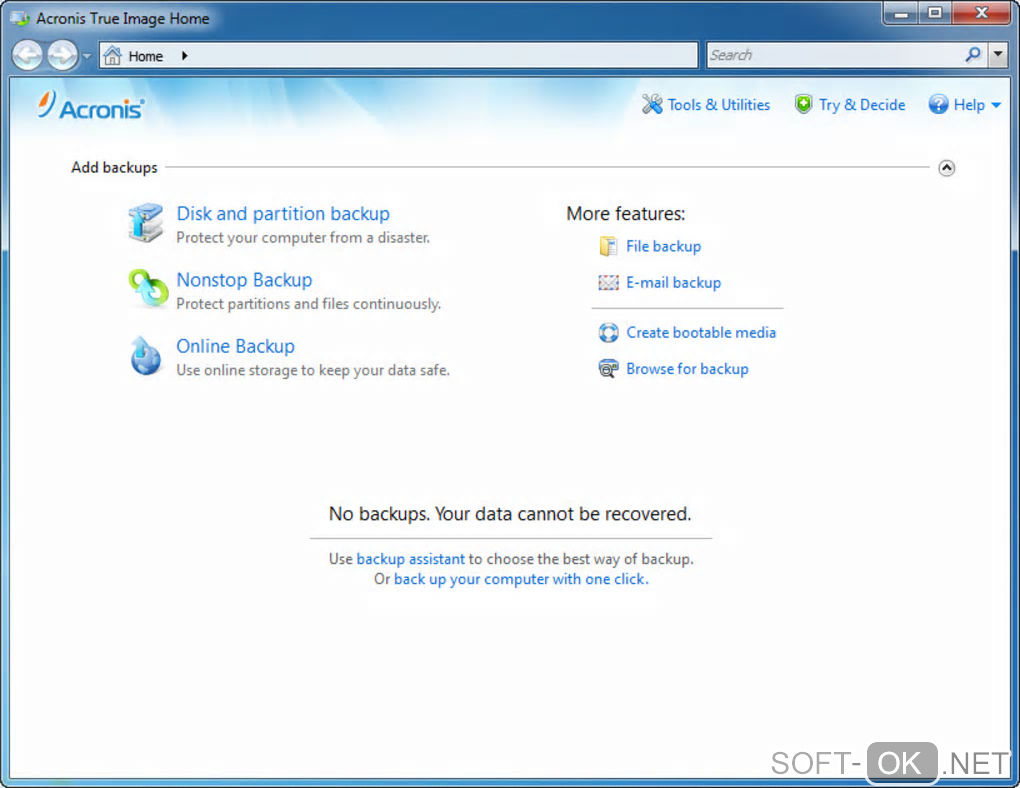This screenshot has height=788, width=1020.
Task: Click the Acronis logo
Action: 90,106
